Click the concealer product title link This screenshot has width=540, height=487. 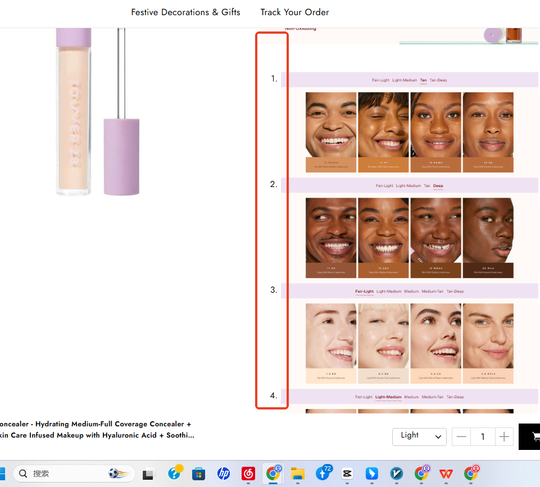point(97,429)
